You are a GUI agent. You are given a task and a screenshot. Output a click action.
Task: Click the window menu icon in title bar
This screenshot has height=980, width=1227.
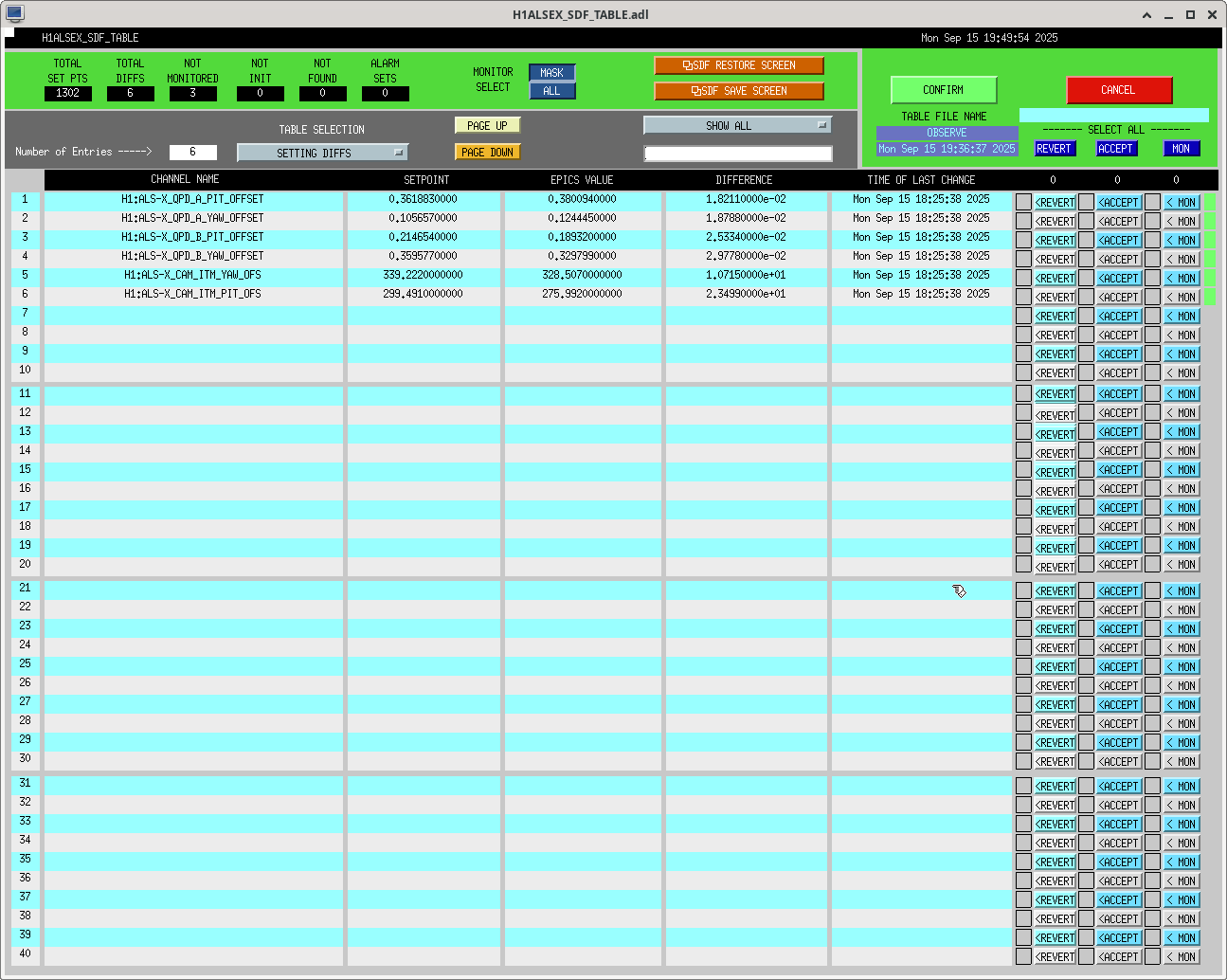14,14
